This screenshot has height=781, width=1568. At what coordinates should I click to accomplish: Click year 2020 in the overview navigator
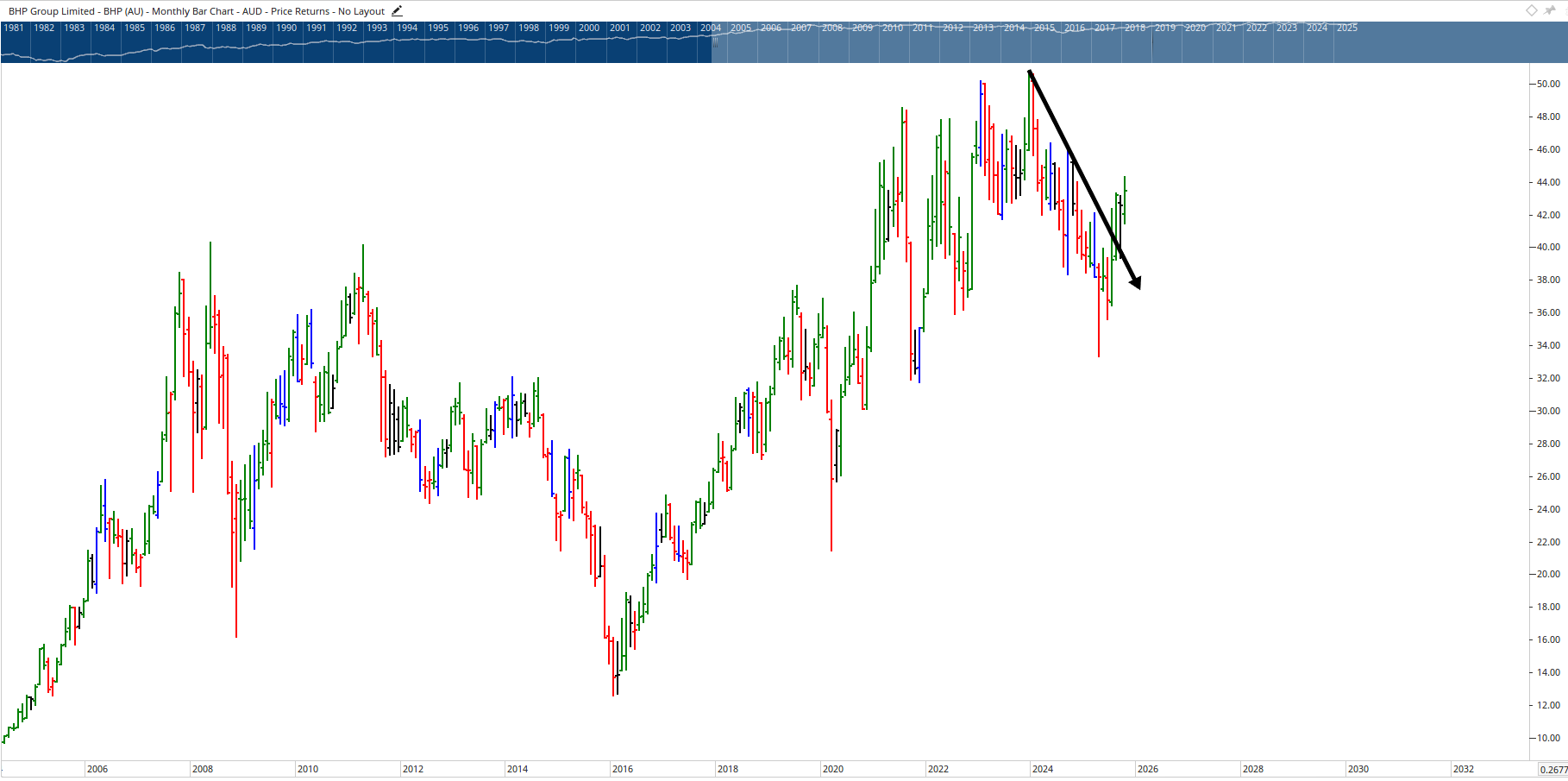(1195, 28)
